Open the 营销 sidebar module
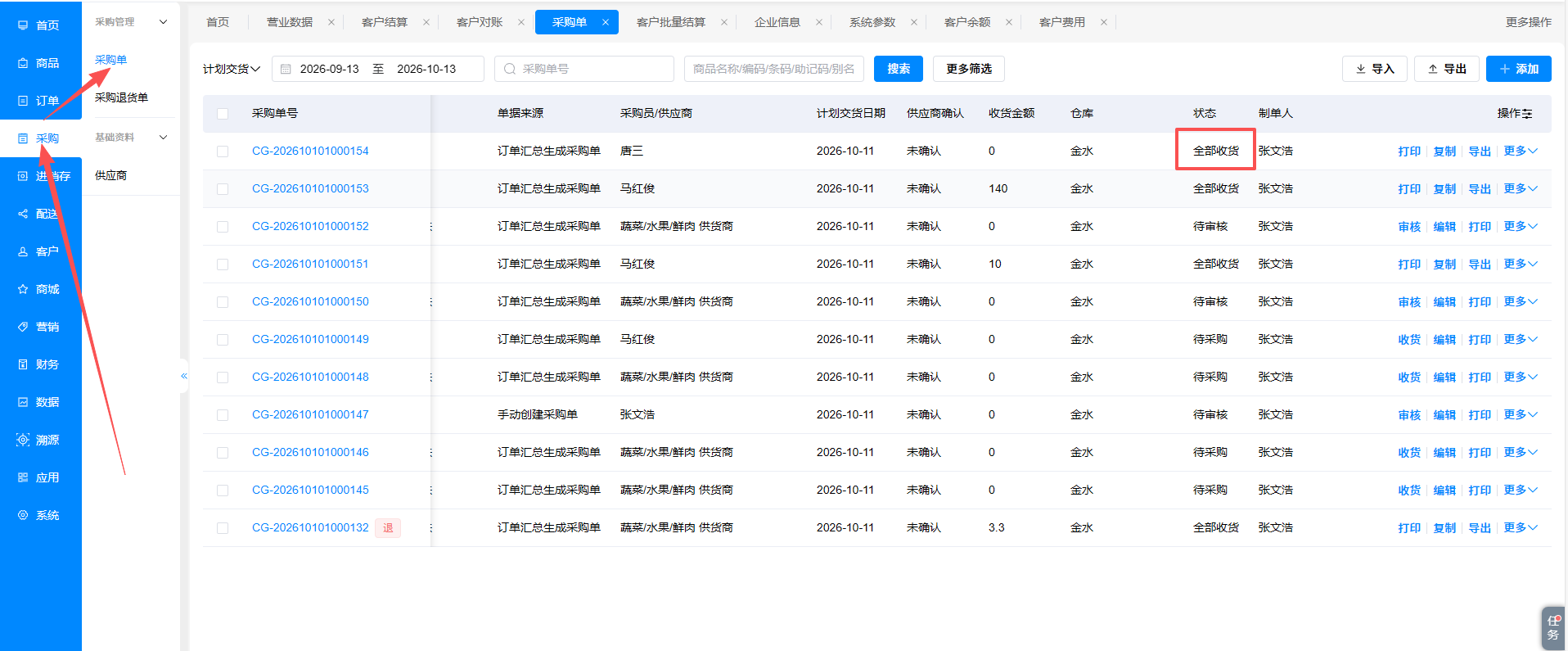The height and width of the screenshot is (651, 1568). (x=39, y=327)
